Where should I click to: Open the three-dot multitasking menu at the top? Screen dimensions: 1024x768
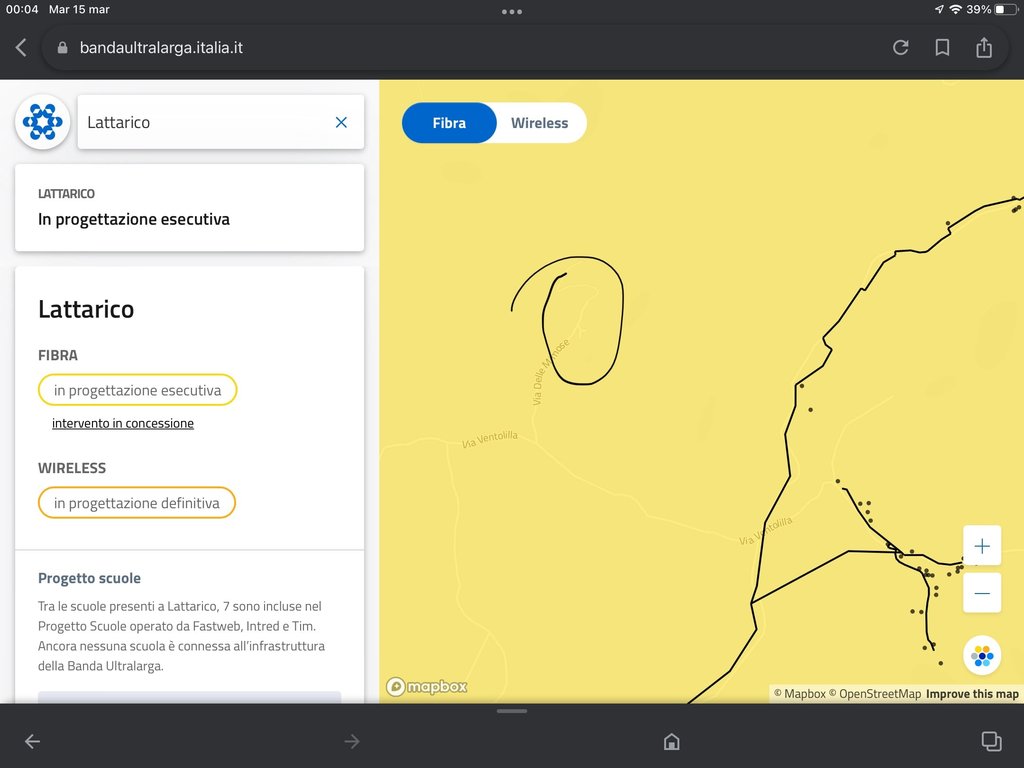(x=512, y=11)
